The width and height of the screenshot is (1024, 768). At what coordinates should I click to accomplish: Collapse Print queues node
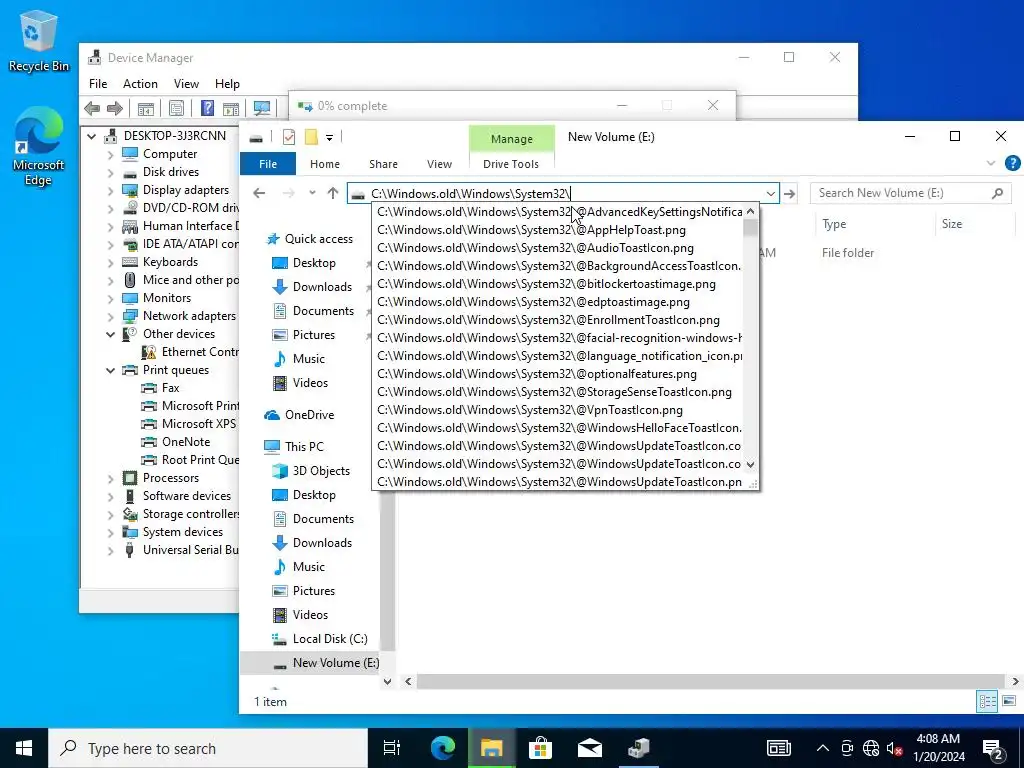pos(110,370)
